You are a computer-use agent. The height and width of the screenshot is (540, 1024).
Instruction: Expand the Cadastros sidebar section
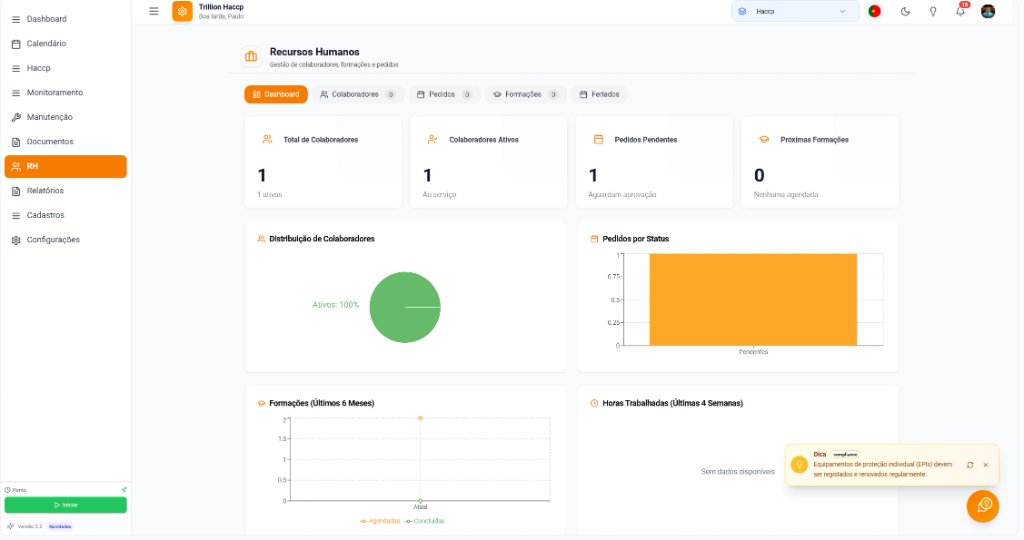pos(65,215)
